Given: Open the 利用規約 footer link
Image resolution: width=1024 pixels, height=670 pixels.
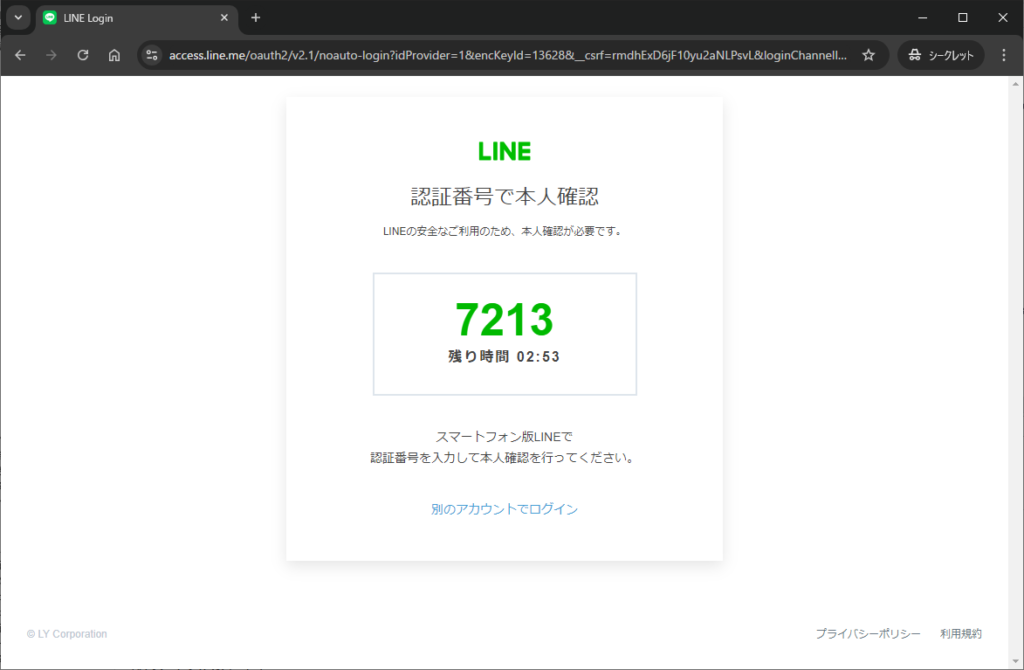Looking at the screenshot, I should point(960,634).
